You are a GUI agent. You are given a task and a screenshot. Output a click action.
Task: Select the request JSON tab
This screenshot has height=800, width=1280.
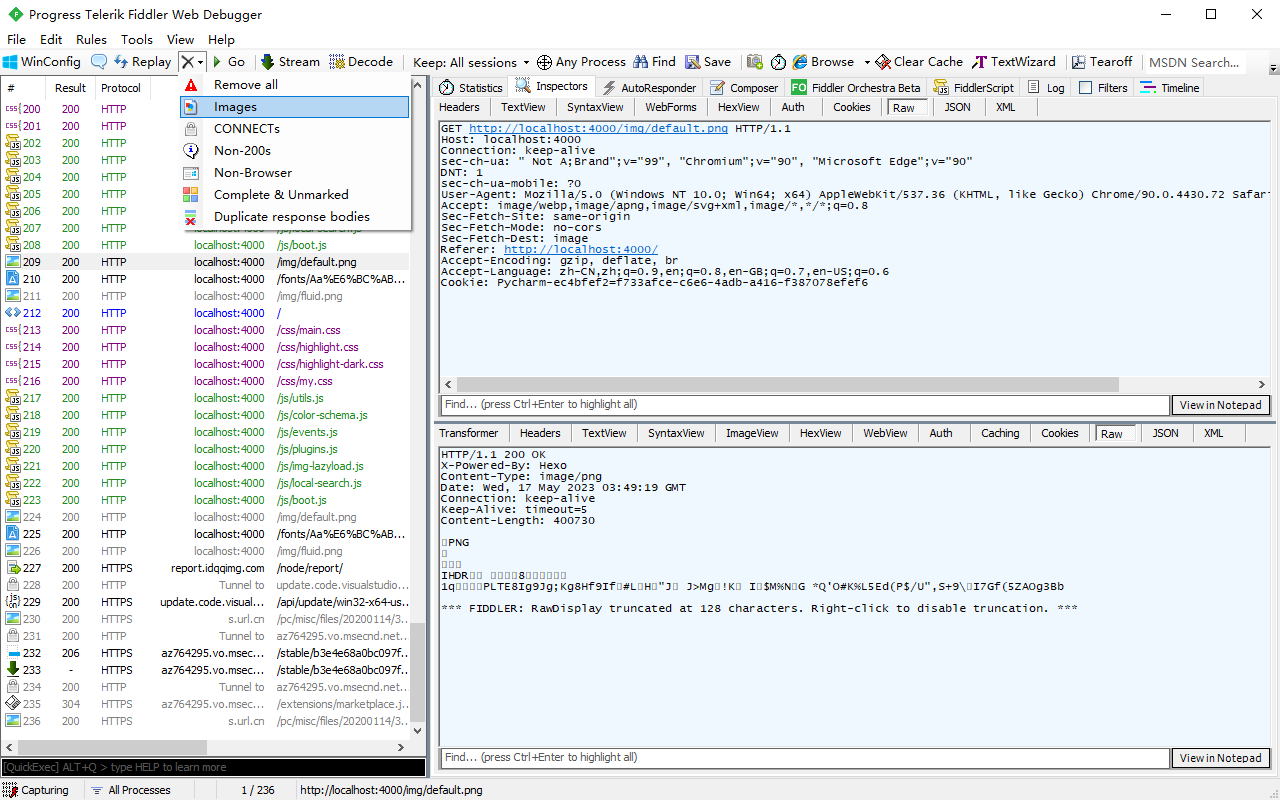click(x=957, y=107)
